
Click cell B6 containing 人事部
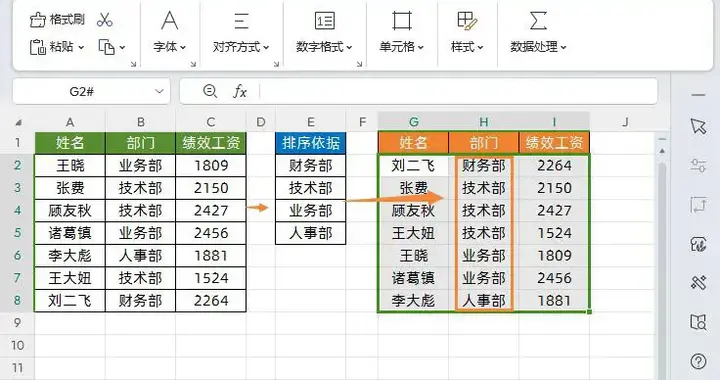click(141, 256)
